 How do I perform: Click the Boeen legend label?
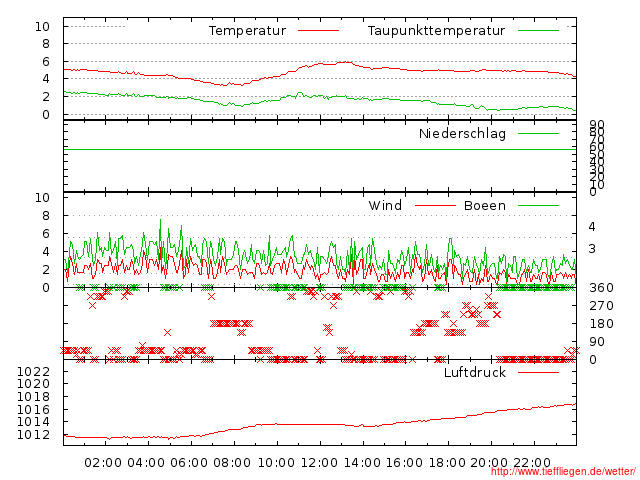click(485, 205)
